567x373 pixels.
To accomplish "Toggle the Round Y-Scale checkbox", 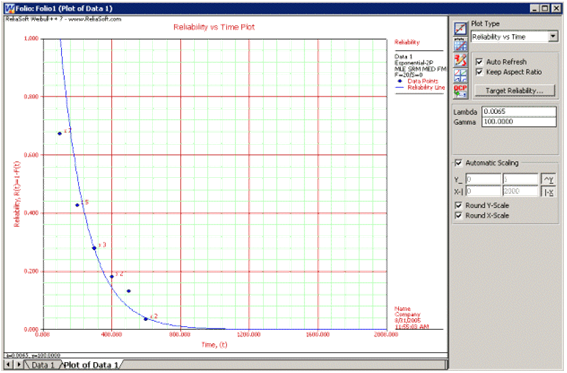I will click(459, 205).
